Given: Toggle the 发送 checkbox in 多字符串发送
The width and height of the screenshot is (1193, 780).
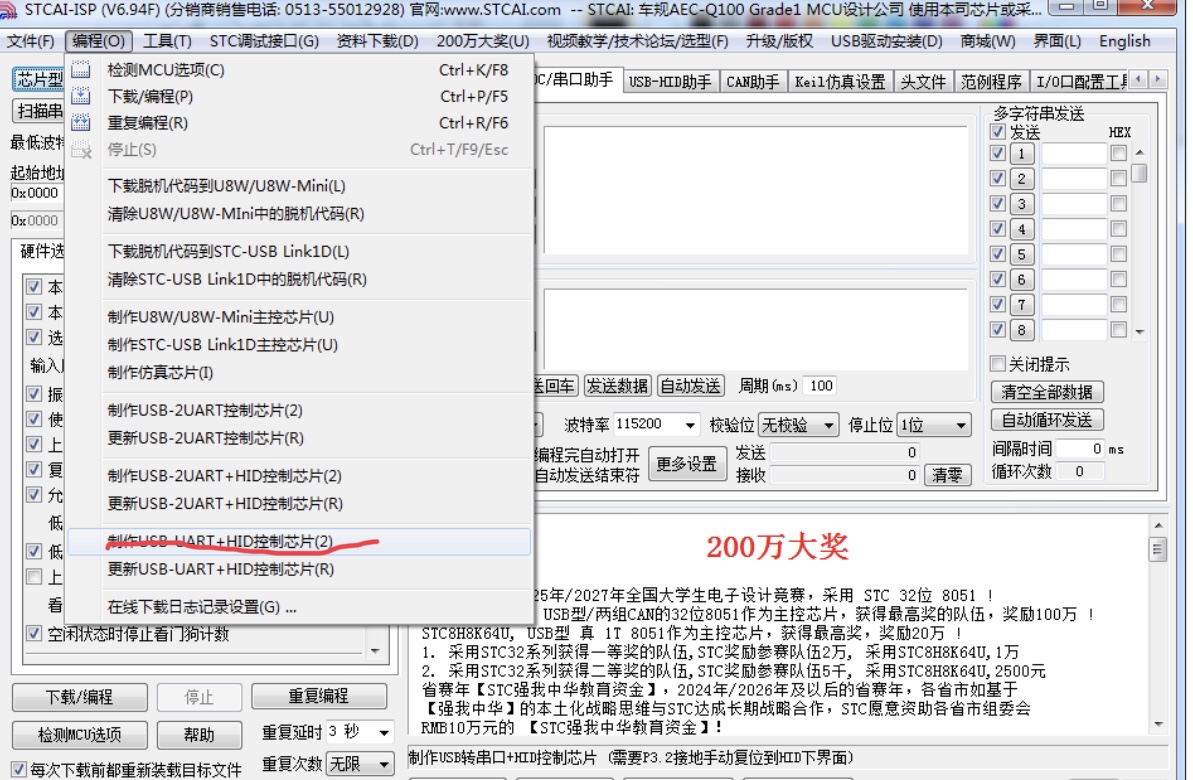Looking at the screenshot, I should click(x=997, y=132).
